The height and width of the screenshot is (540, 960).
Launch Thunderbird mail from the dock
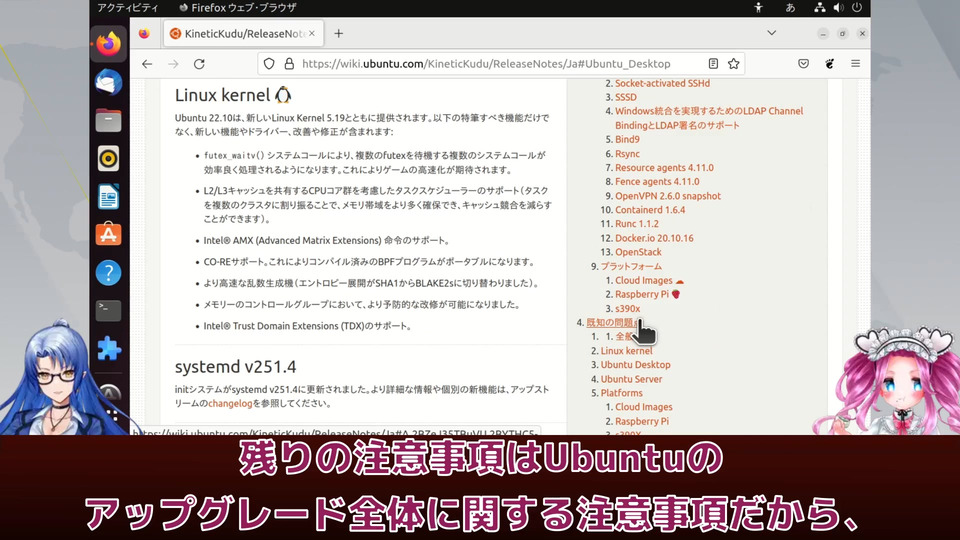click(x=108, y=82)
